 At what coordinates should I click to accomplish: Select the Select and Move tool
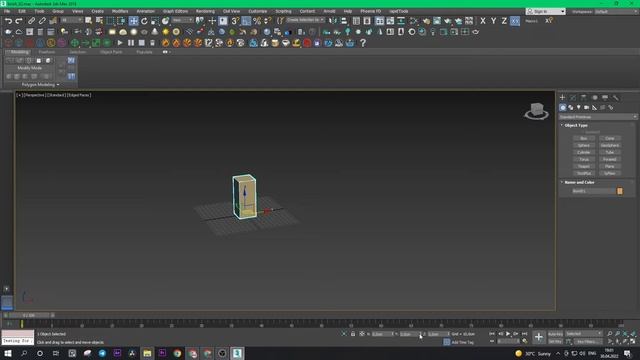133,21
